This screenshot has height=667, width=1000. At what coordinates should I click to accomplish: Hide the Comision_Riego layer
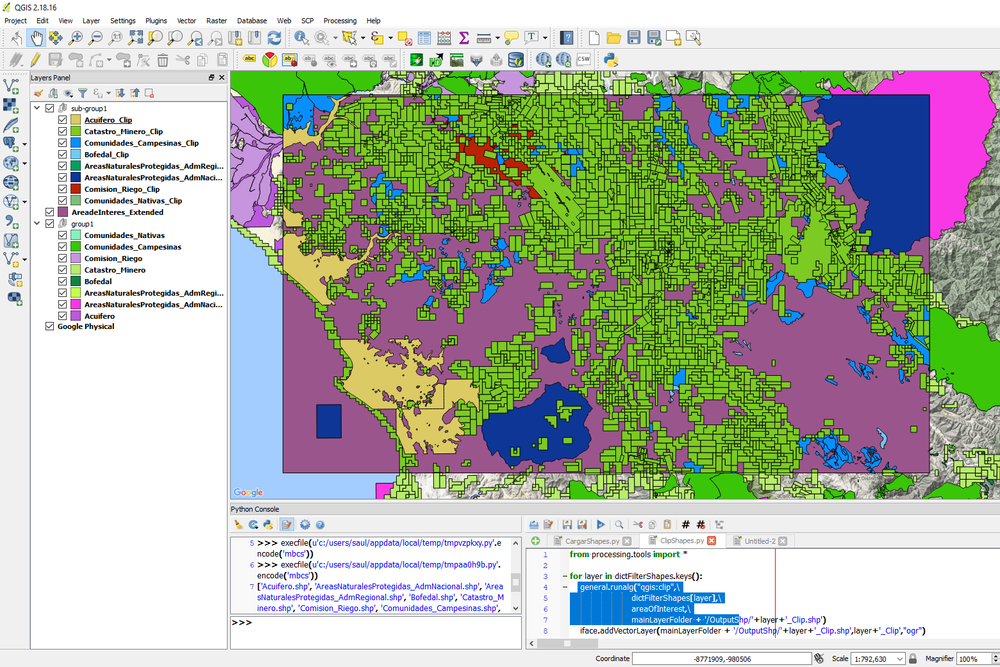point(63,258)
